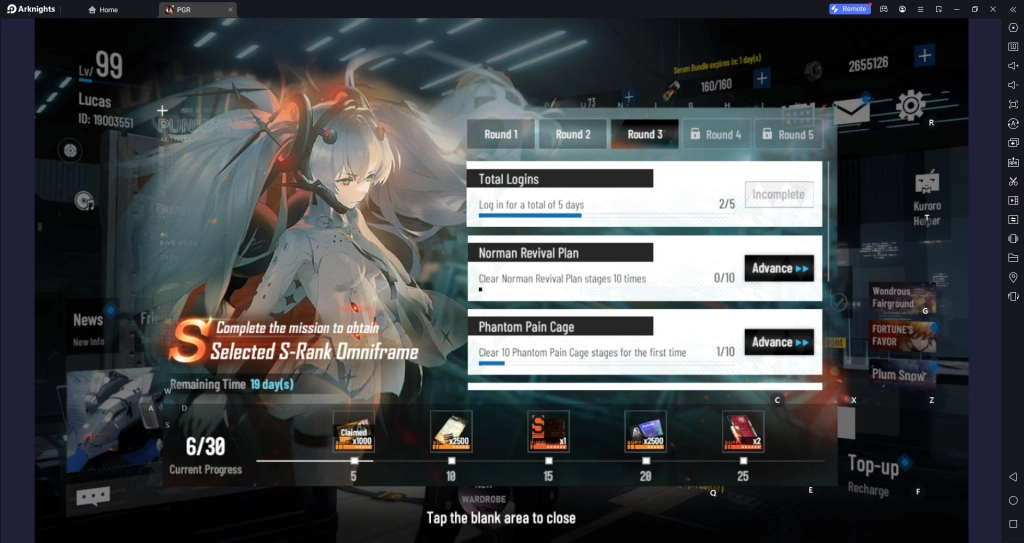Image resolution: width=1024 pixels, height=543 pixels.
Task: Click the rotate screen icon in sidebar
Action: coord(1013,296)
